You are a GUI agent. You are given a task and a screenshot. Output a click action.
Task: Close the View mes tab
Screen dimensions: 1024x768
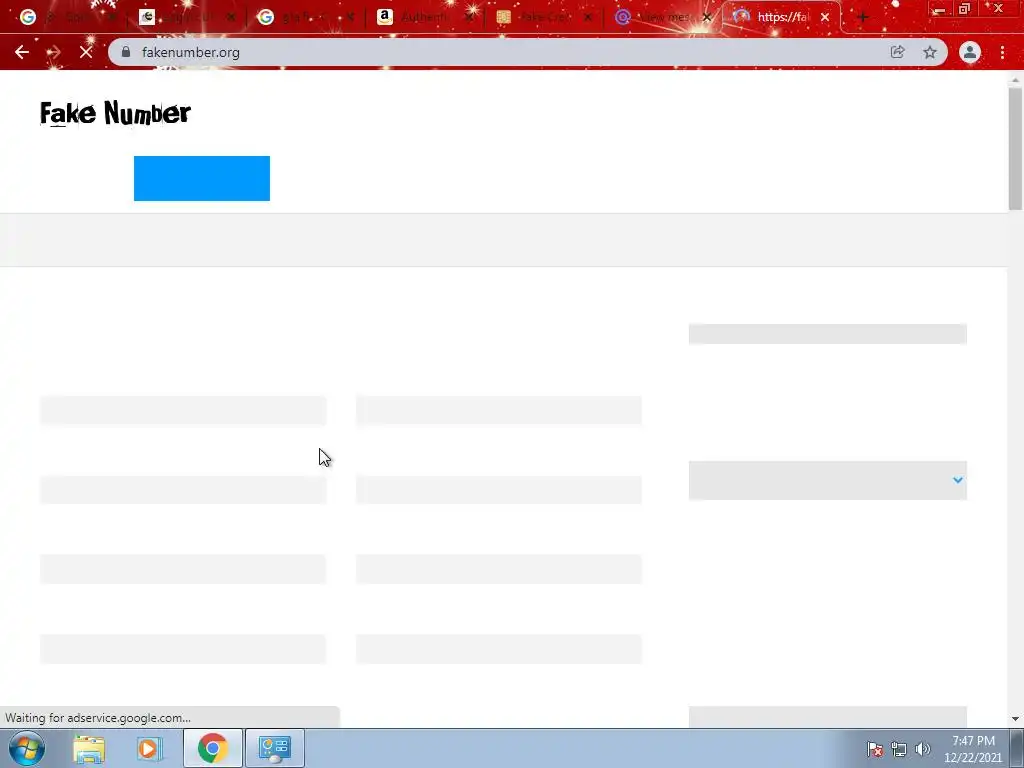(x=707, y=18)
